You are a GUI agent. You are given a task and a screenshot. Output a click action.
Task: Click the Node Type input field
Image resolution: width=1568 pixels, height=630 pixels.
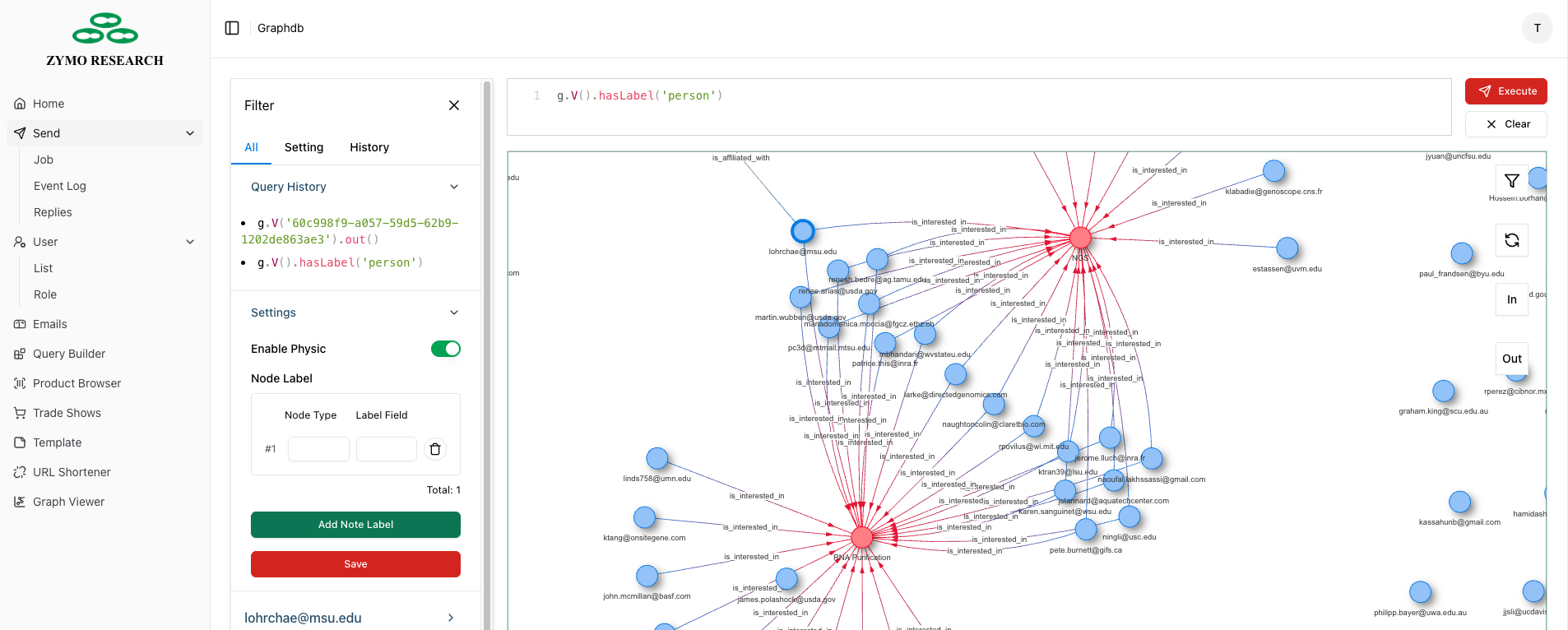tap(318, 449)
